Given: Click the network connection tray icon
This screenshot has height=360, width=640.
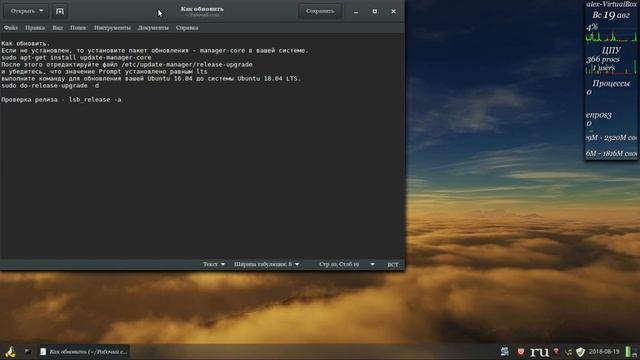Looking at the screenshot, I should 568,351.
